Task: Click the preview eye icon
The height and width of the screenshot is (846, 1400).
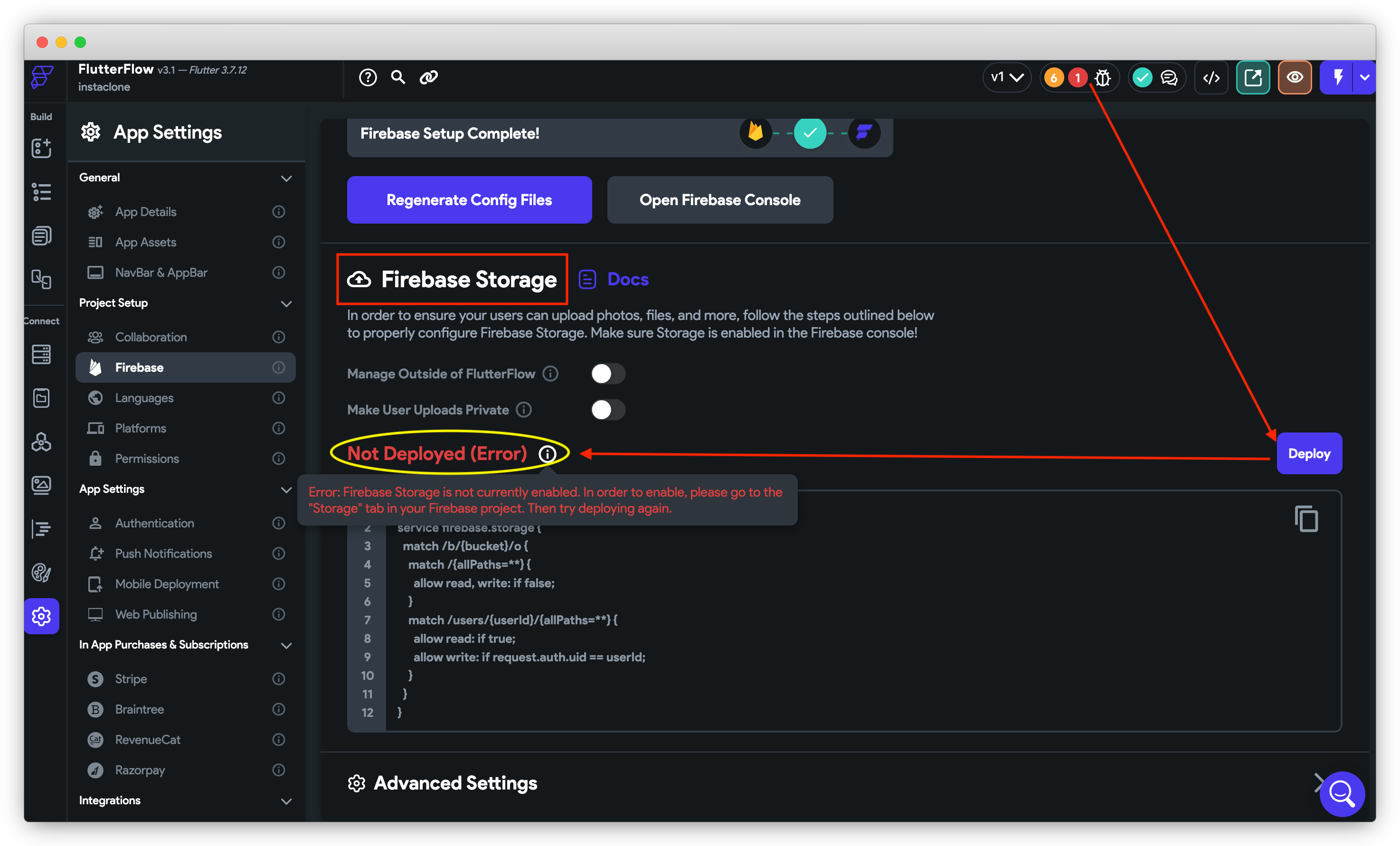Action: (x=1294, y=77)
